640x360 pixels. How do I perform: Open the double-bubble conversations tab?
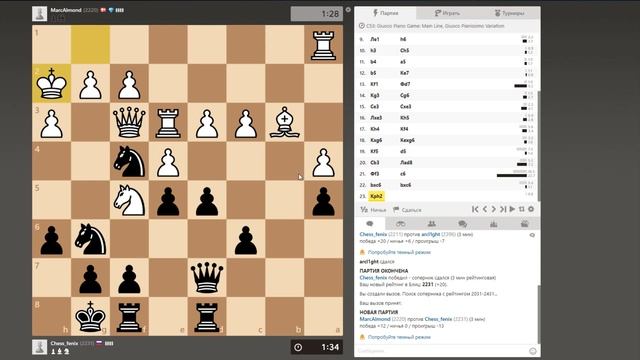(462, 224)
